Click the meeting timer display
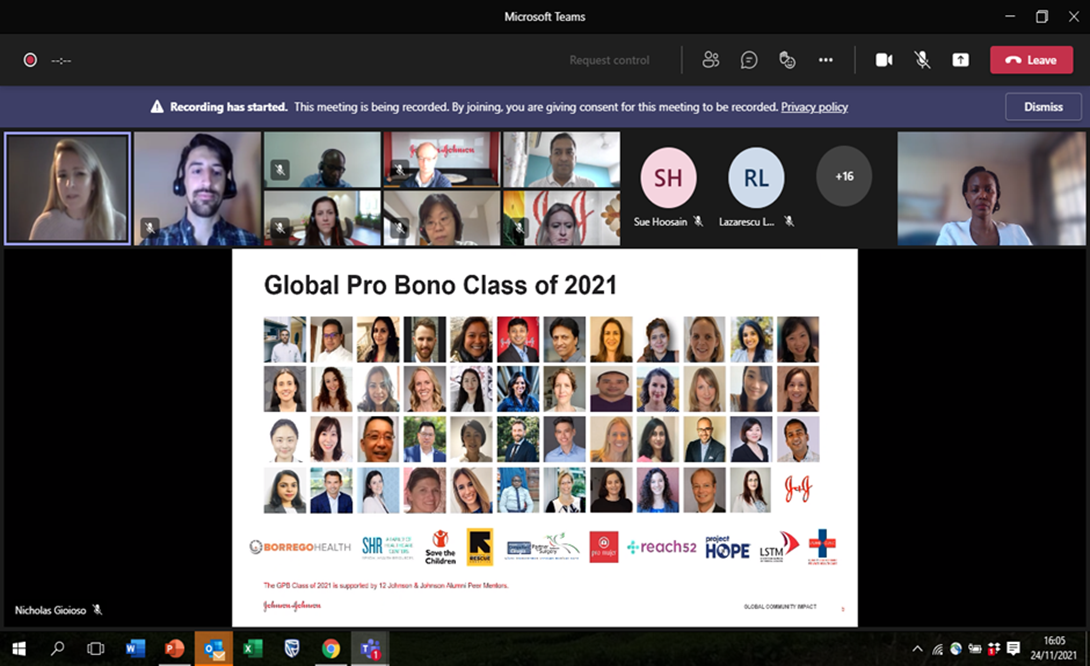This screenshot has height=666, width=1090. click(61, 60)
